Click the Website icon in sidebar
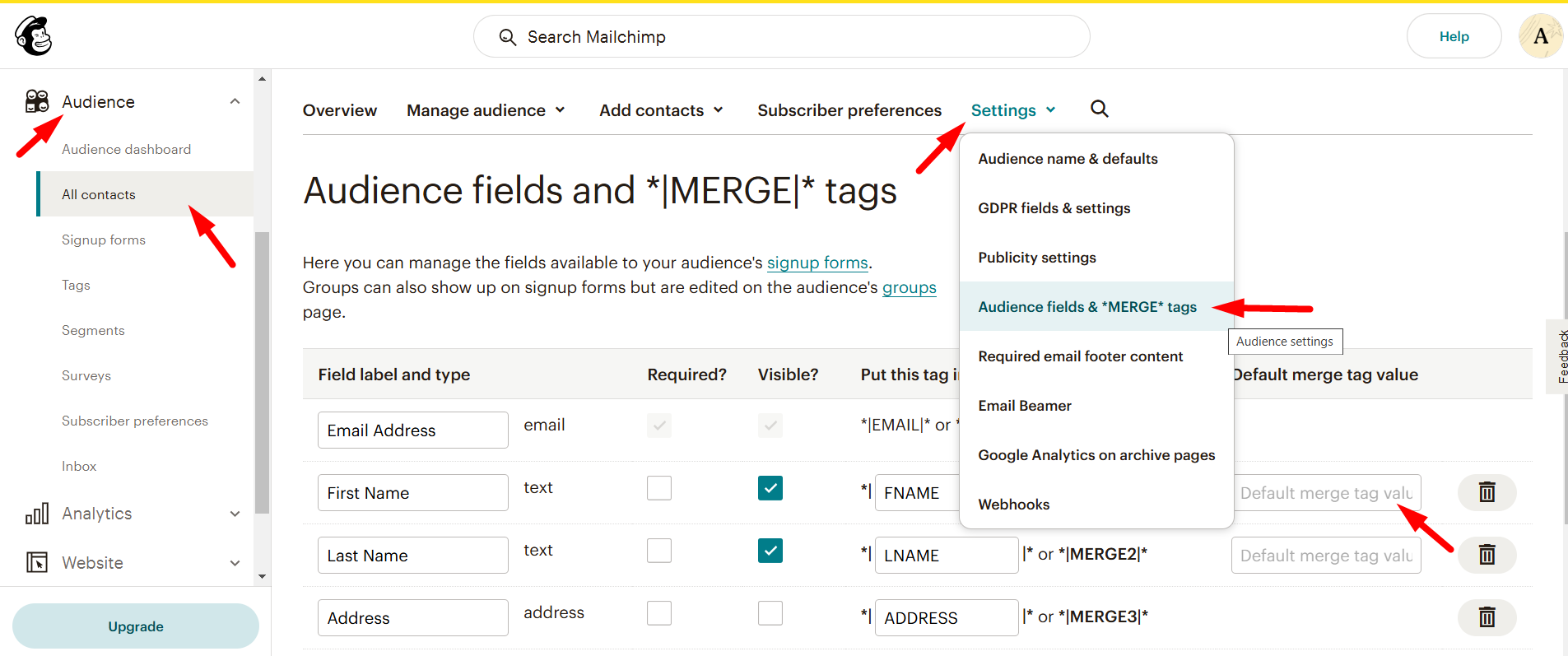The height and width of the screenshot is (656, 1568). point(37,562)
